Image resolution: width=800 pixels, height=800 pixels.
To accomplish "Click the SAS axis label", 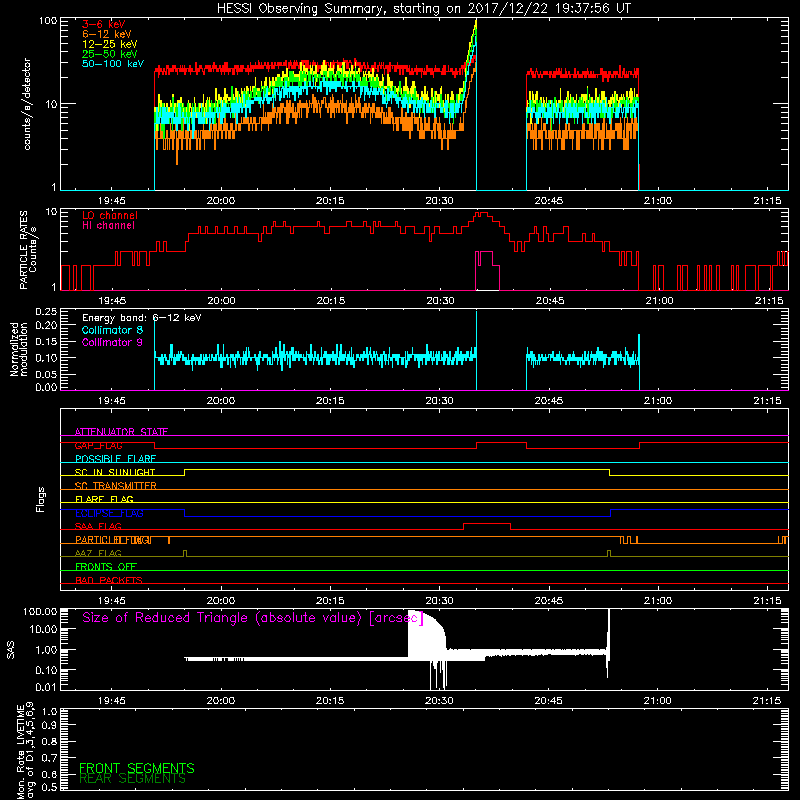I will tap(11, 650).
